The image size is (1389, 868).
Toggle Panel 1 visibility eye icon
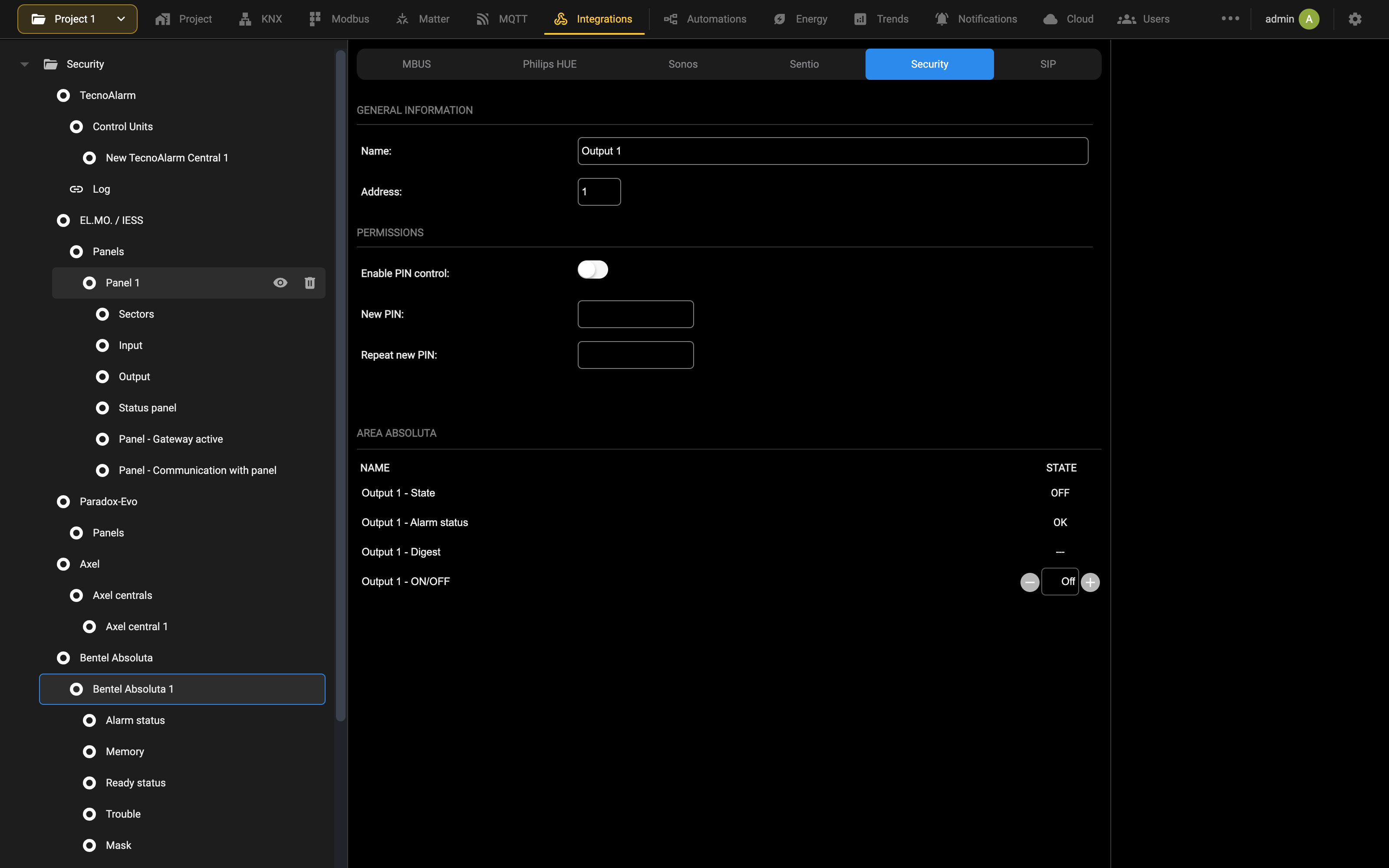click(x=280, y=283)
